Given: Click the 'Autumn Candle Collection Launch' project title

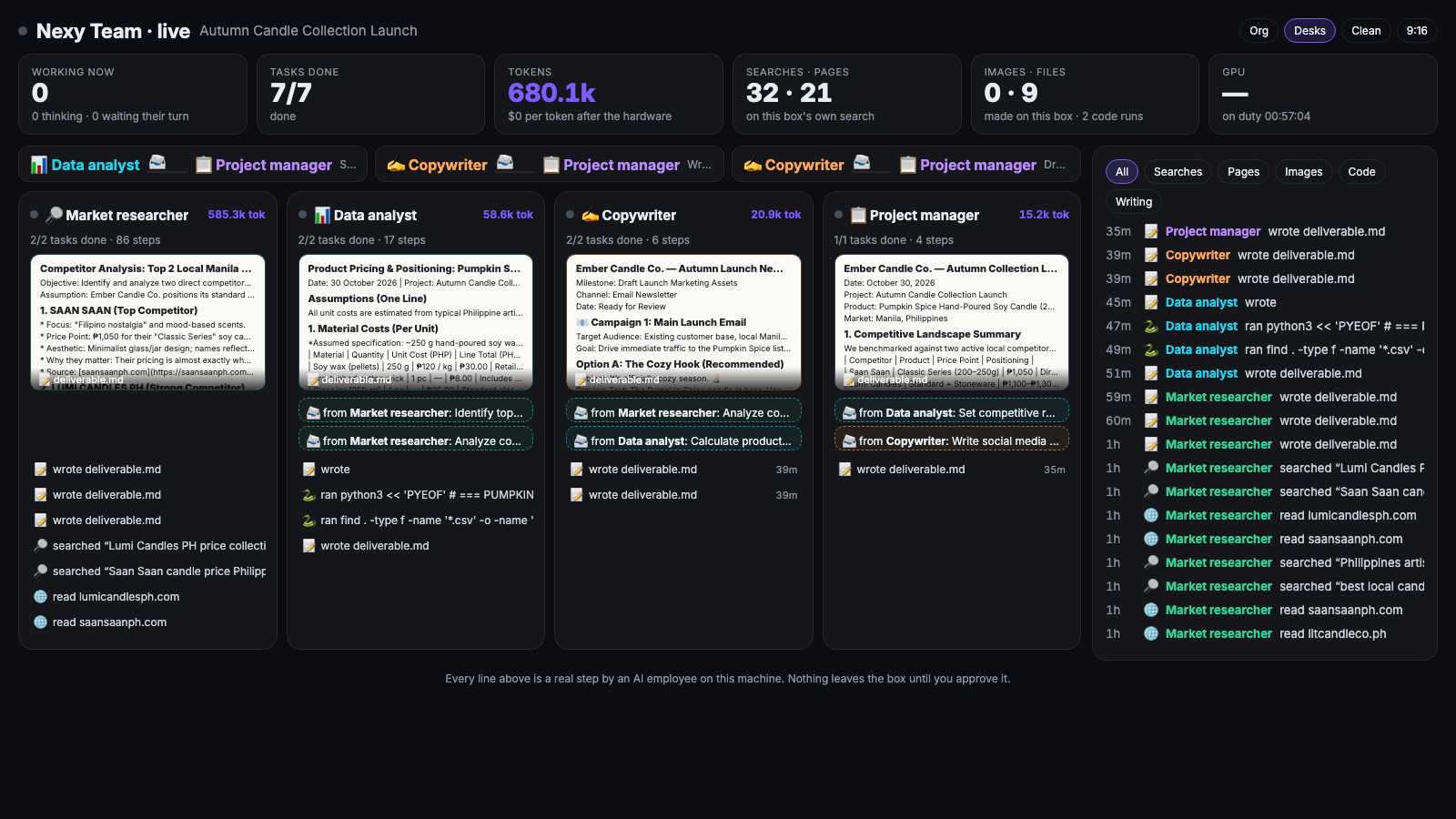Looking at the screenshot, I should (308, 31).
